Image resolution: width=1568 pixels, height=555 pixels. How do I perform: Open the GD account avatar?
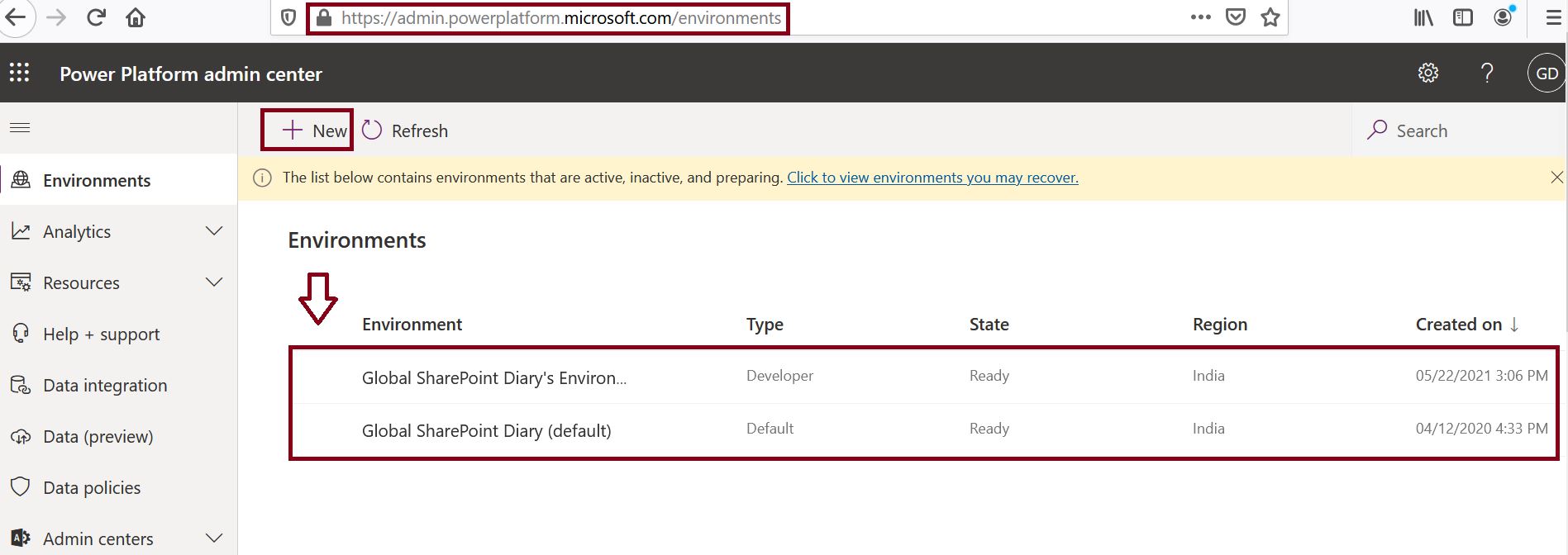tap(1547, 74)
